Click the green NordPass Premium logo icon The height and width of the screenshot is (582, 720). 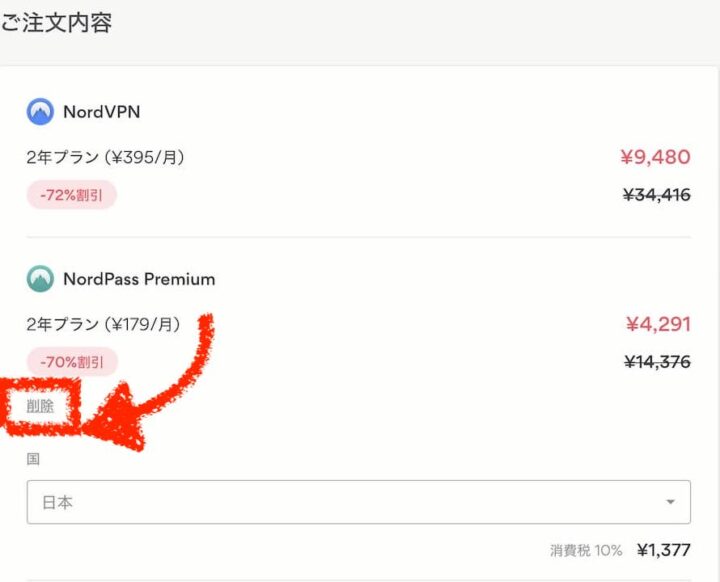pyautogui.click(x=40, y=279)
